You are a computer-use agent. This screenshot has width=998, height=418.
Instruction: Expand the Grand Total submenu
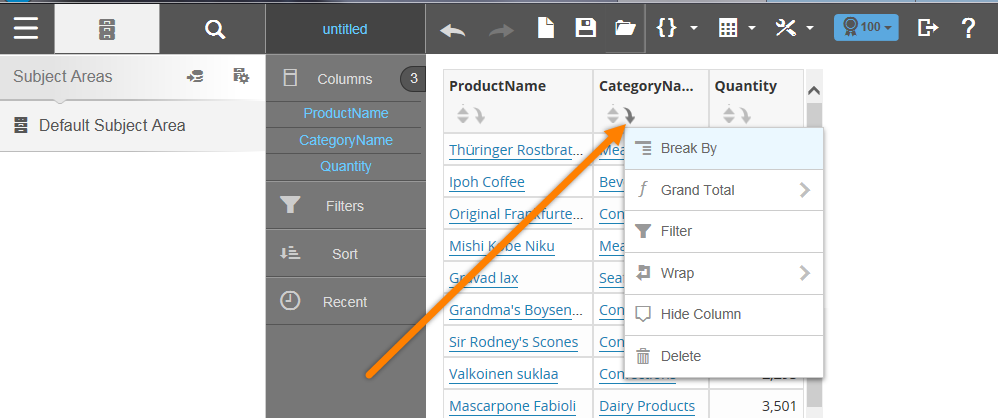coord(722,190)
